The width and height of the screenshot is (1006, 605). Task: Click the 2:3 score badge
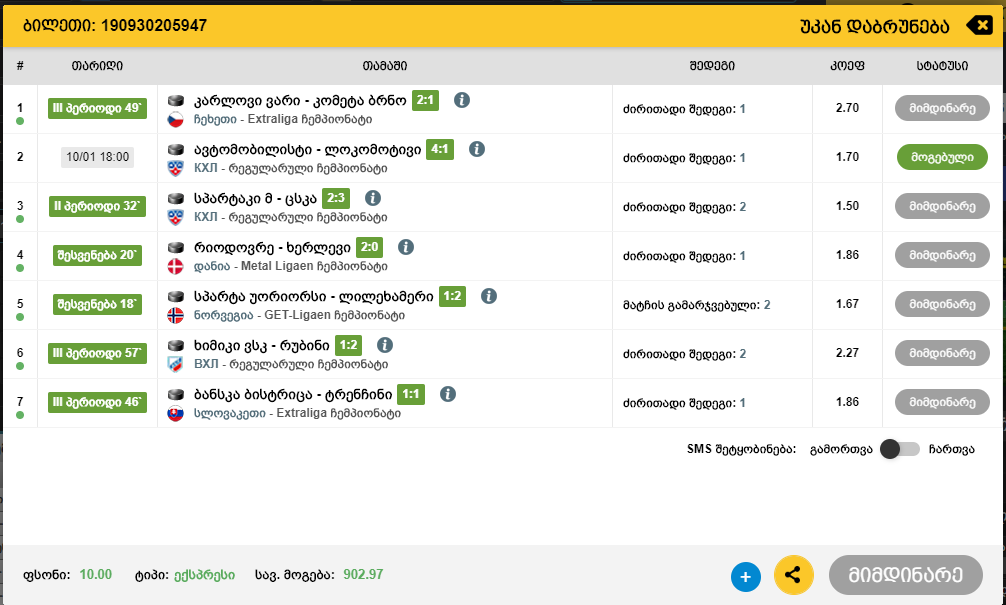click(336, 198)
